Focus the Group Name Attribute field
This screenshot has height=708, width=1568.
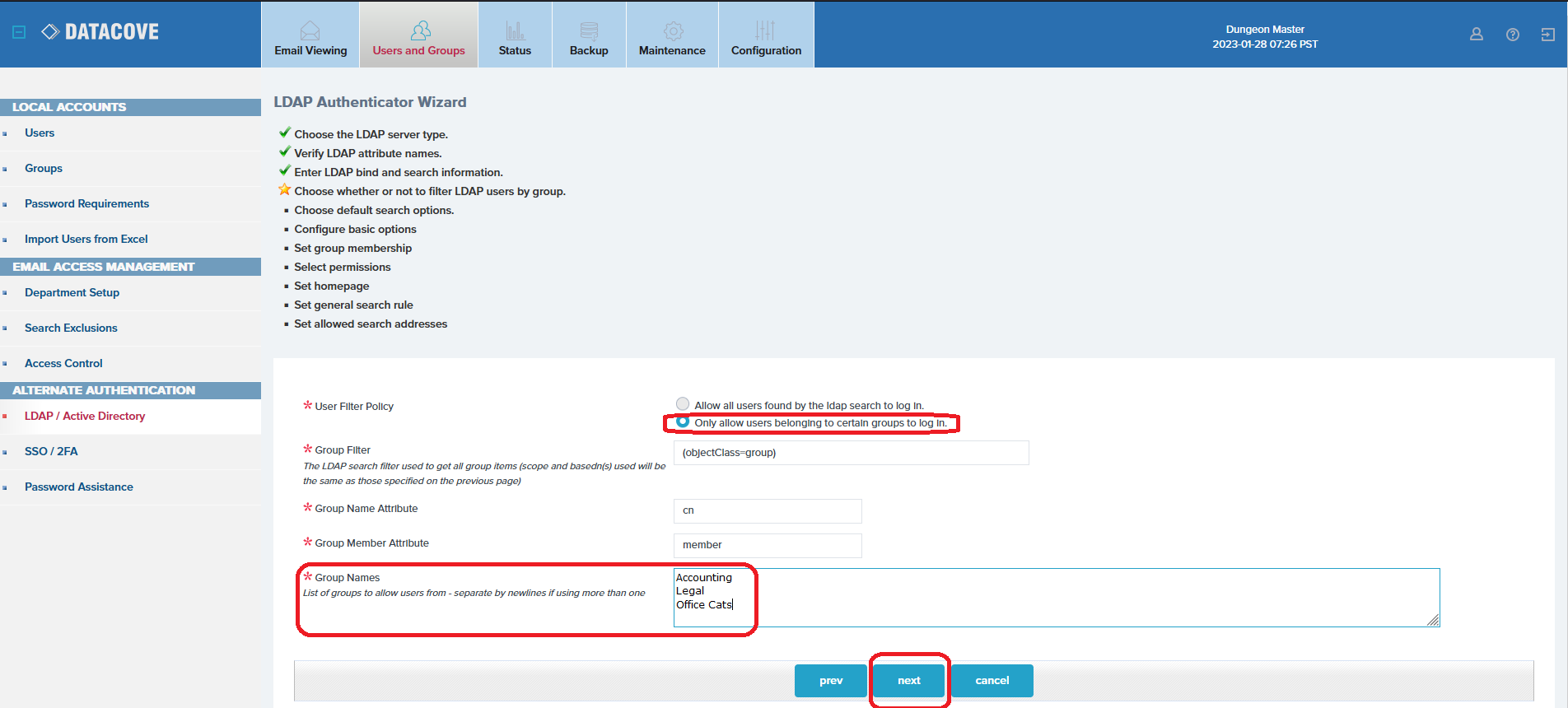click(x=767, y=511)
